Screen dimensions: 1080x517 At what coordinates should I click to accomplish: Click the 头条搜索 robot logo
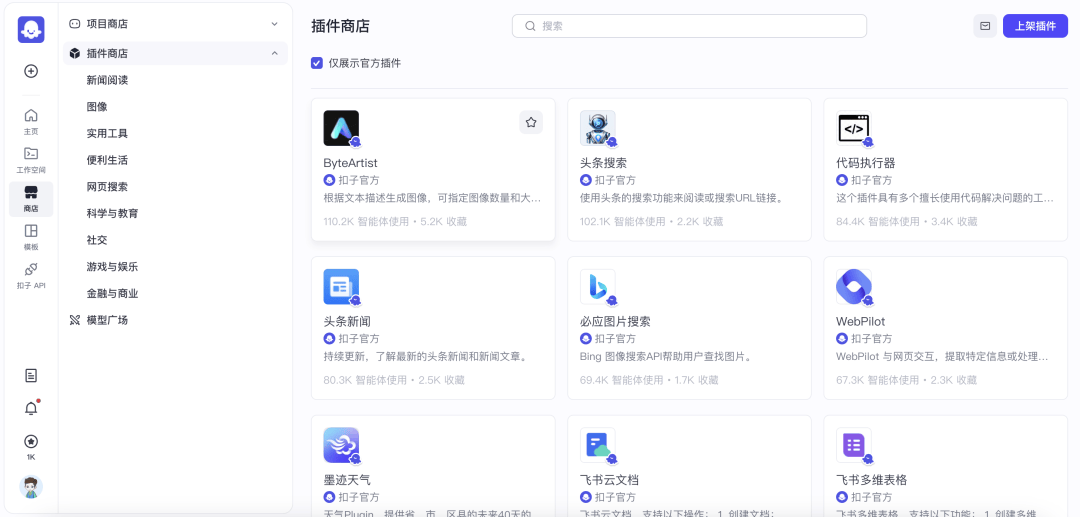point(598,128)
